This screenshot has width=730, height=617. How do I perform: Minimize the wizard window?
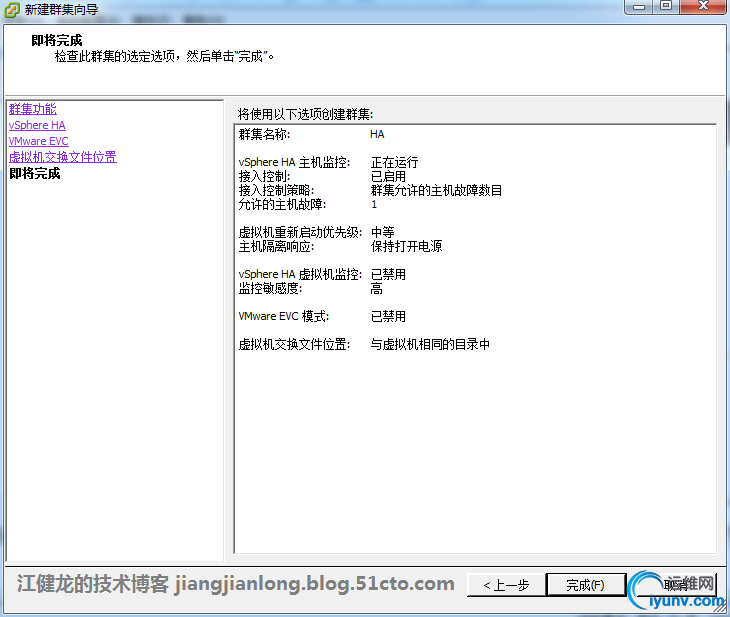tap(639, 7)
